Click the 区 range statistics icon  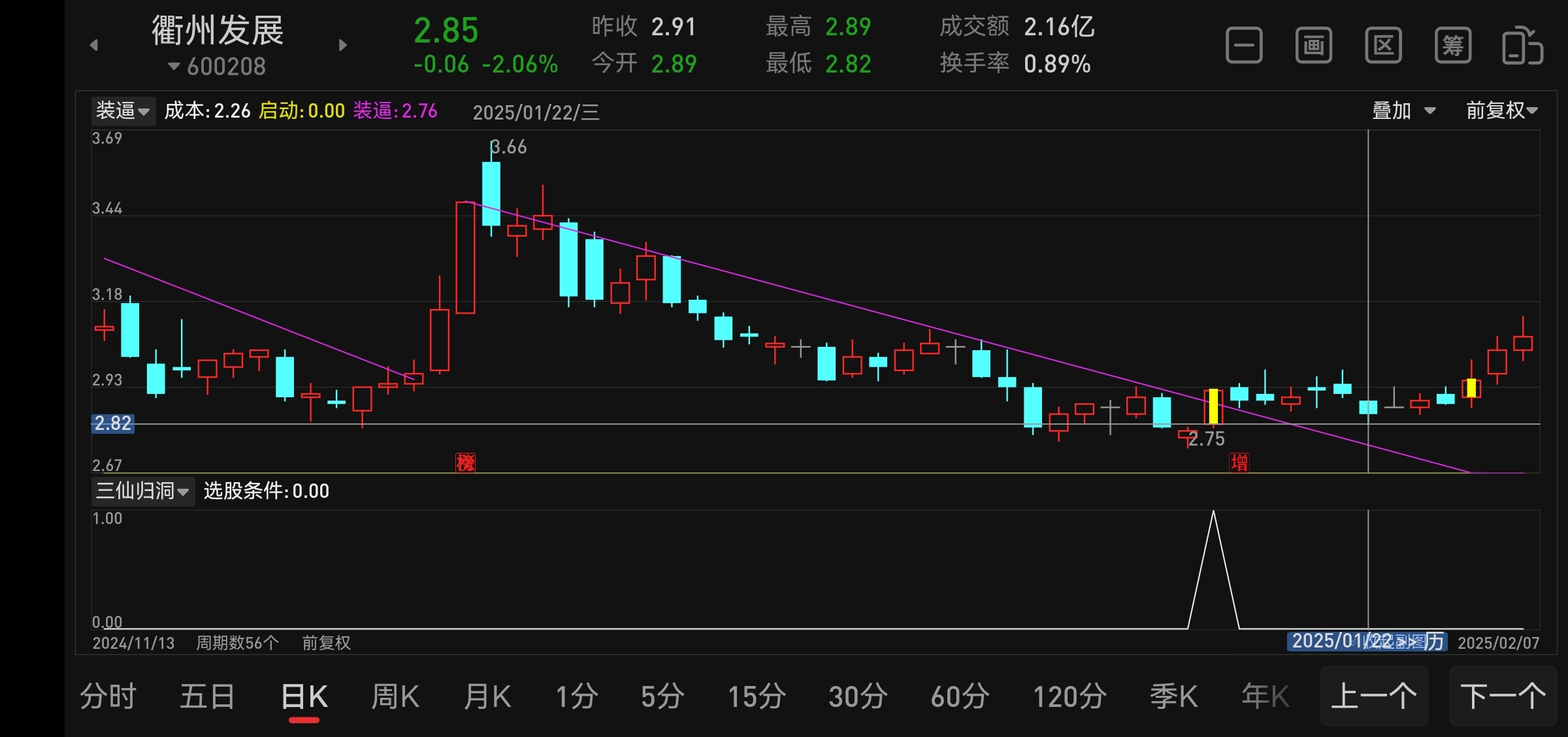click(1383, 46)
